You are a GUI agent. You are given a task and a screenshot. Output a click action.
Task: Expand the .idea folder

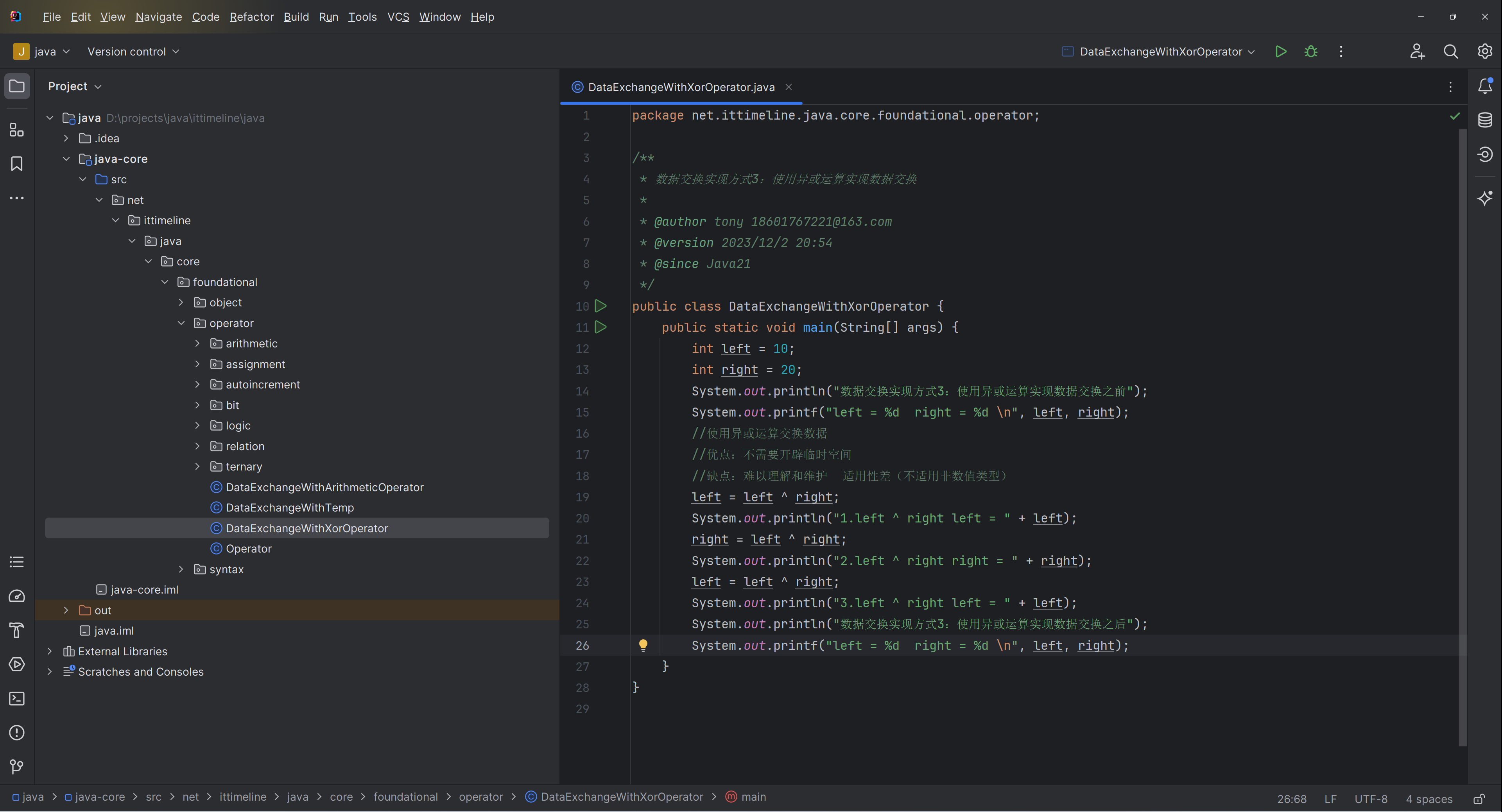click(x=66, y=138)
